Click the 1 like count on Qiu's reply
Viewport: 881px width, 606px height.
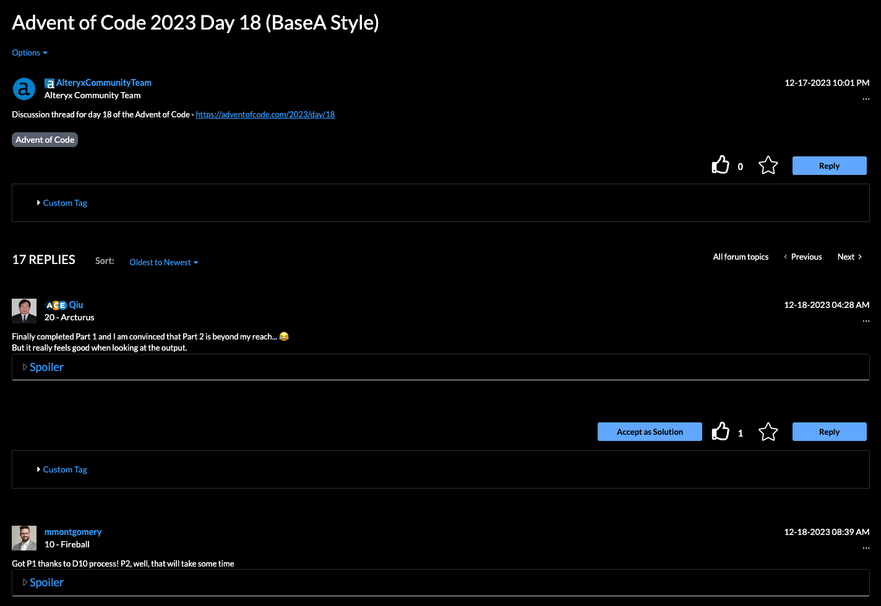740,433
